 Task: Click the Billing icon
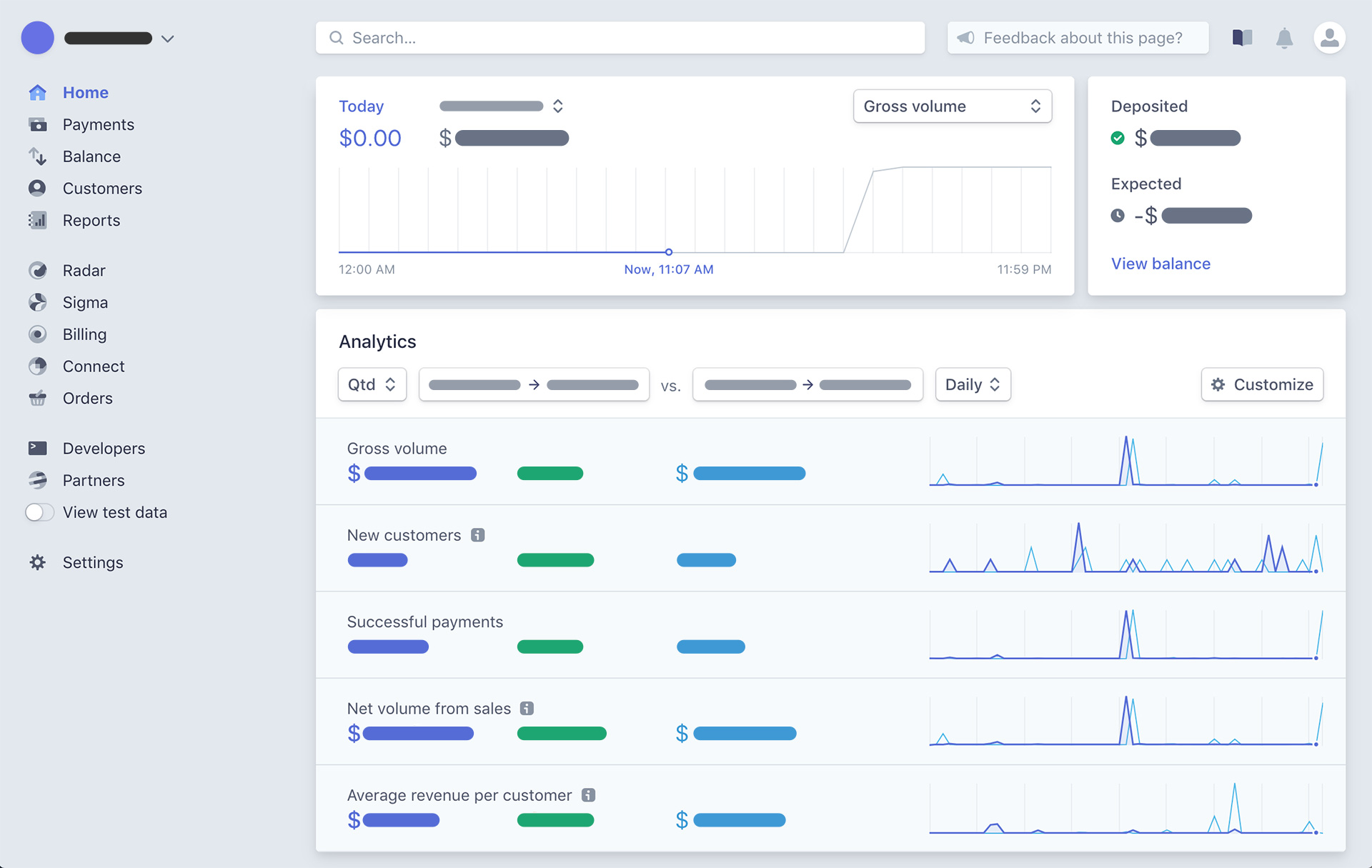(x=38, y=334)
